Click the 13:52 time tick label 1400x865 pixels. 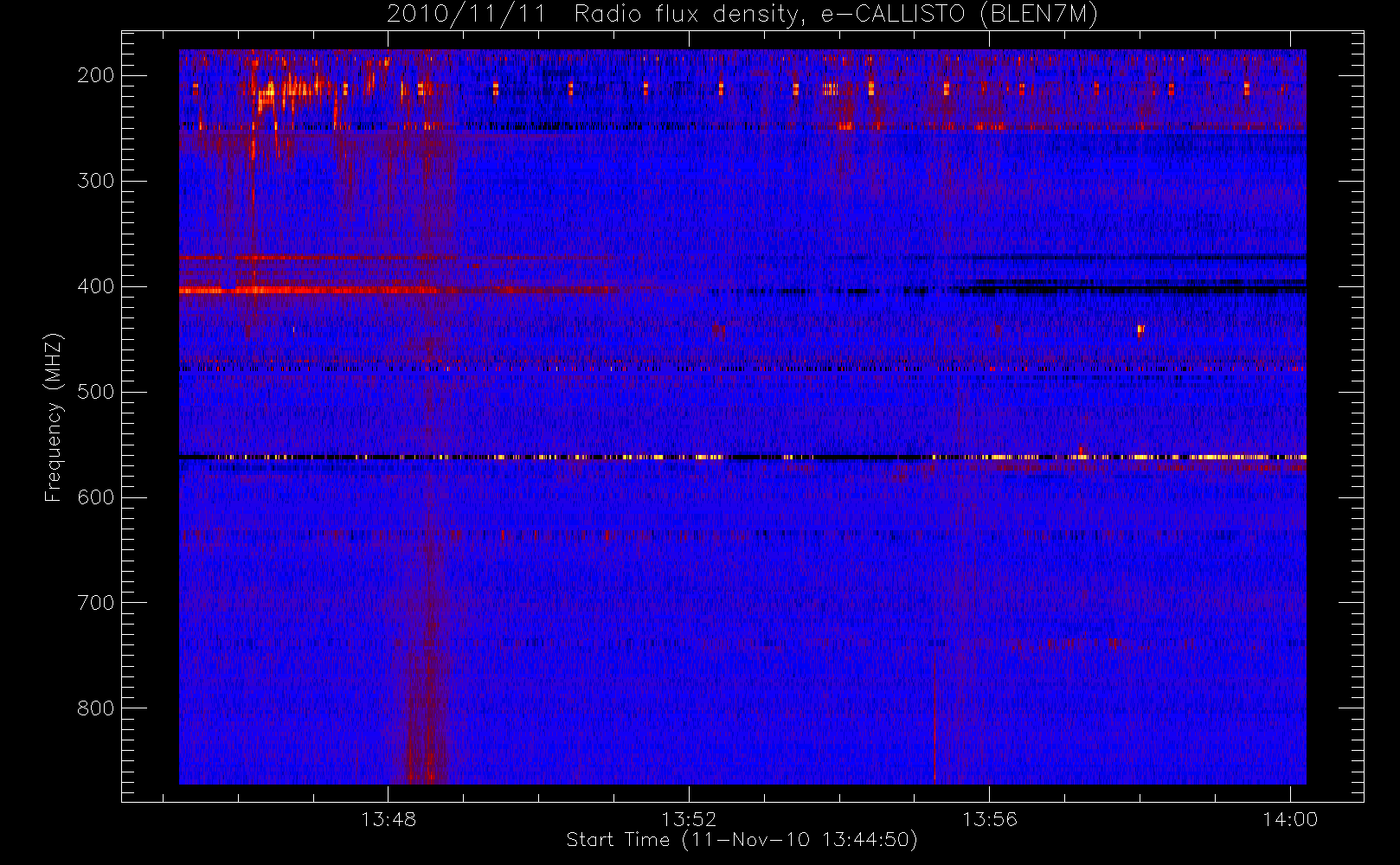tap(690, 819)
